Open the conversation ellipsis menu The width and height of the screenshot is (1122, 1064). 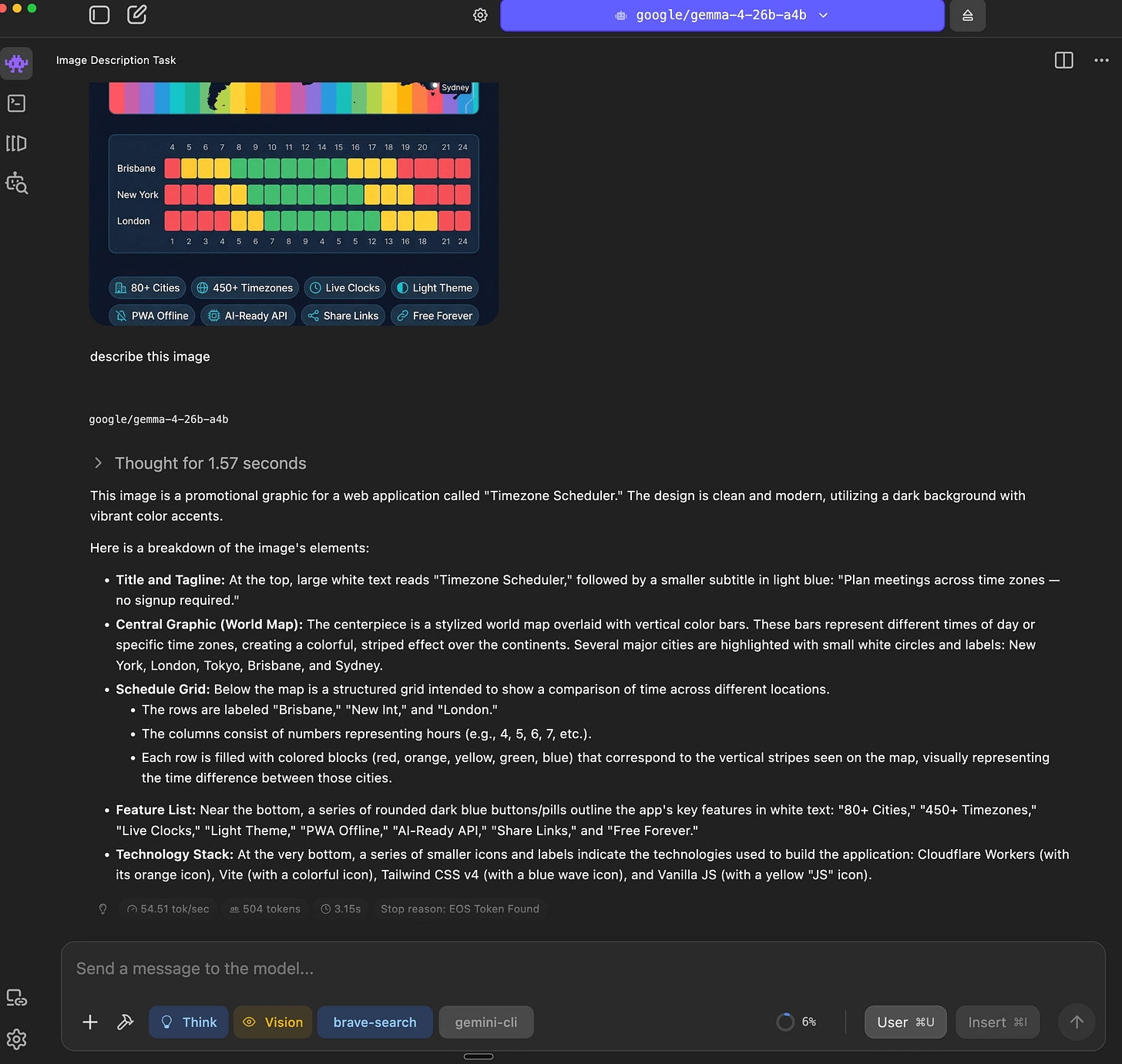[1100, 60]
